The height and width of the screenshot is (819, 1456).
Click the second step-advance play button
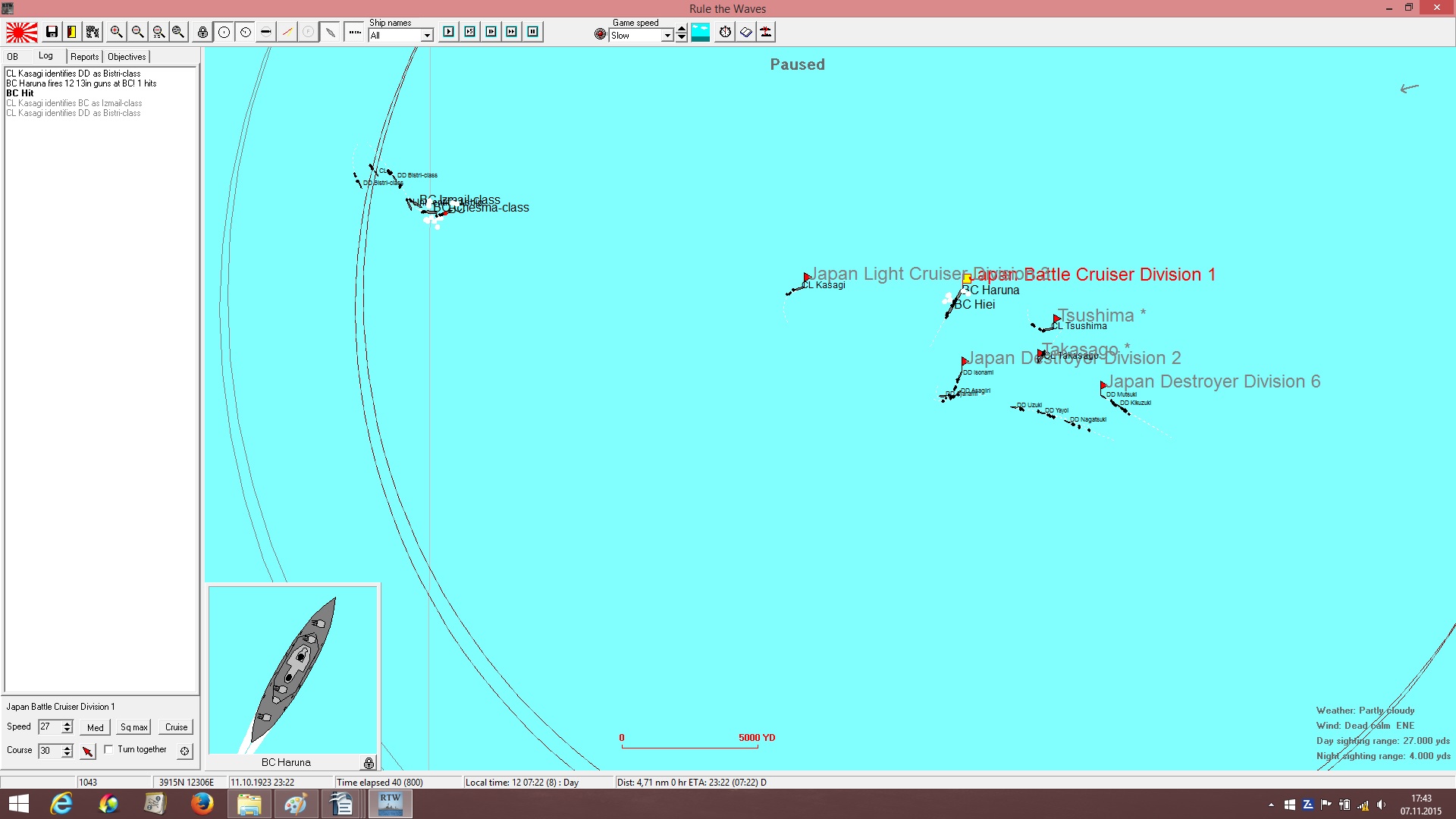click(x=470, y=32)
